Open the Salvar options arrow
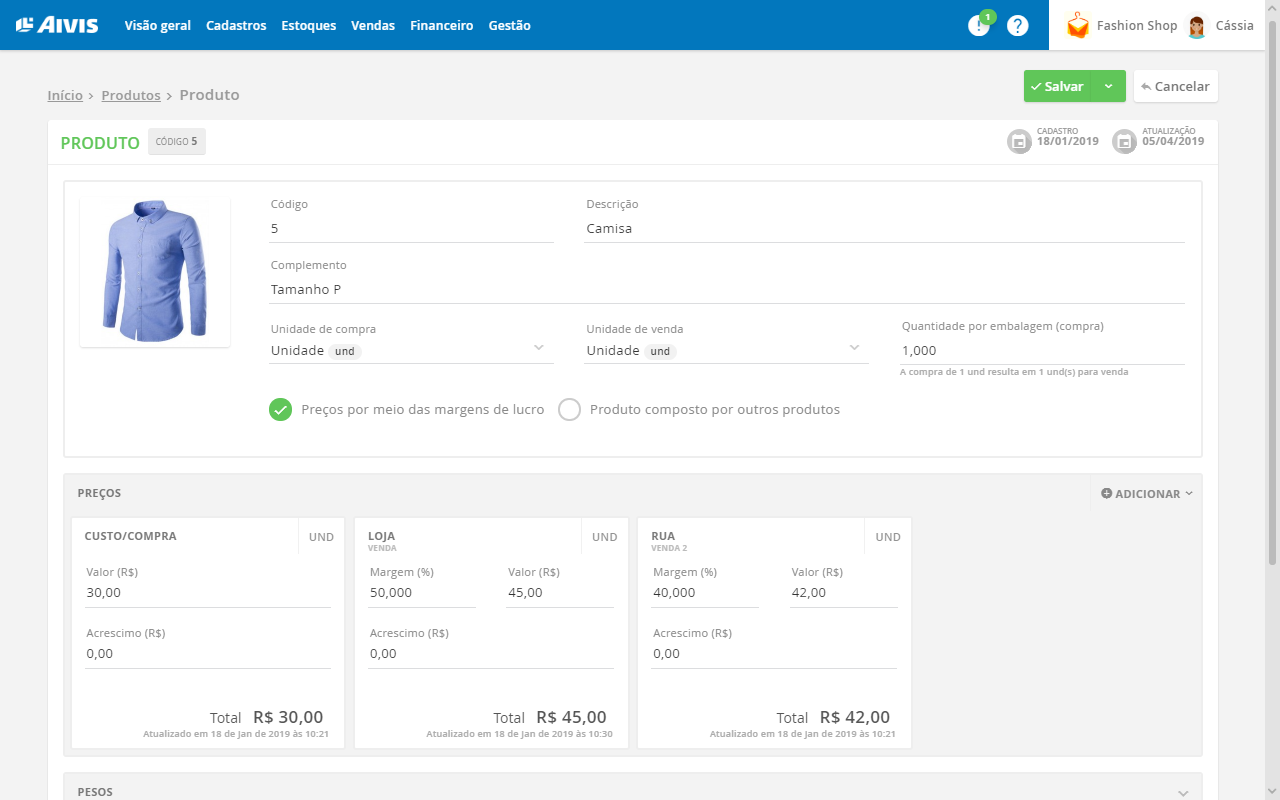 [1109, 86]
